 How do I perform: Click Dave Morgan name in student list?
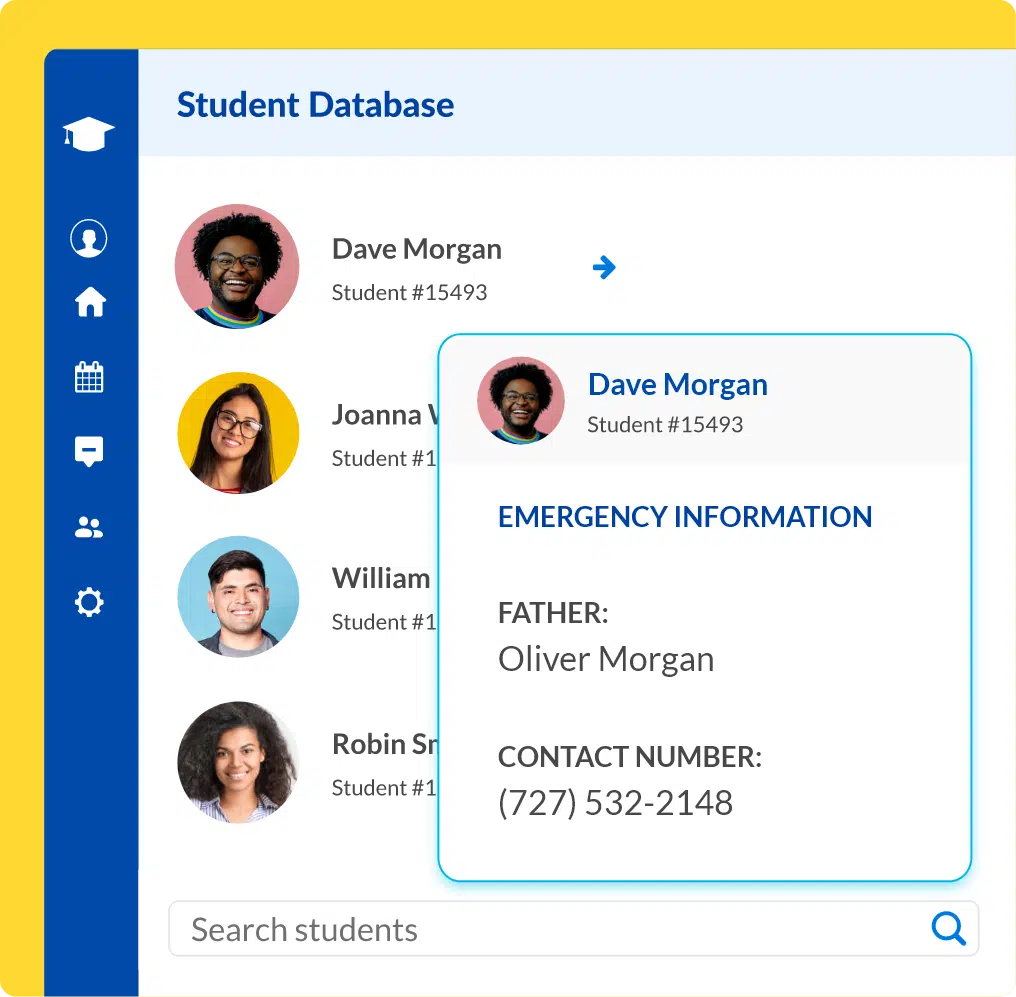416,249
